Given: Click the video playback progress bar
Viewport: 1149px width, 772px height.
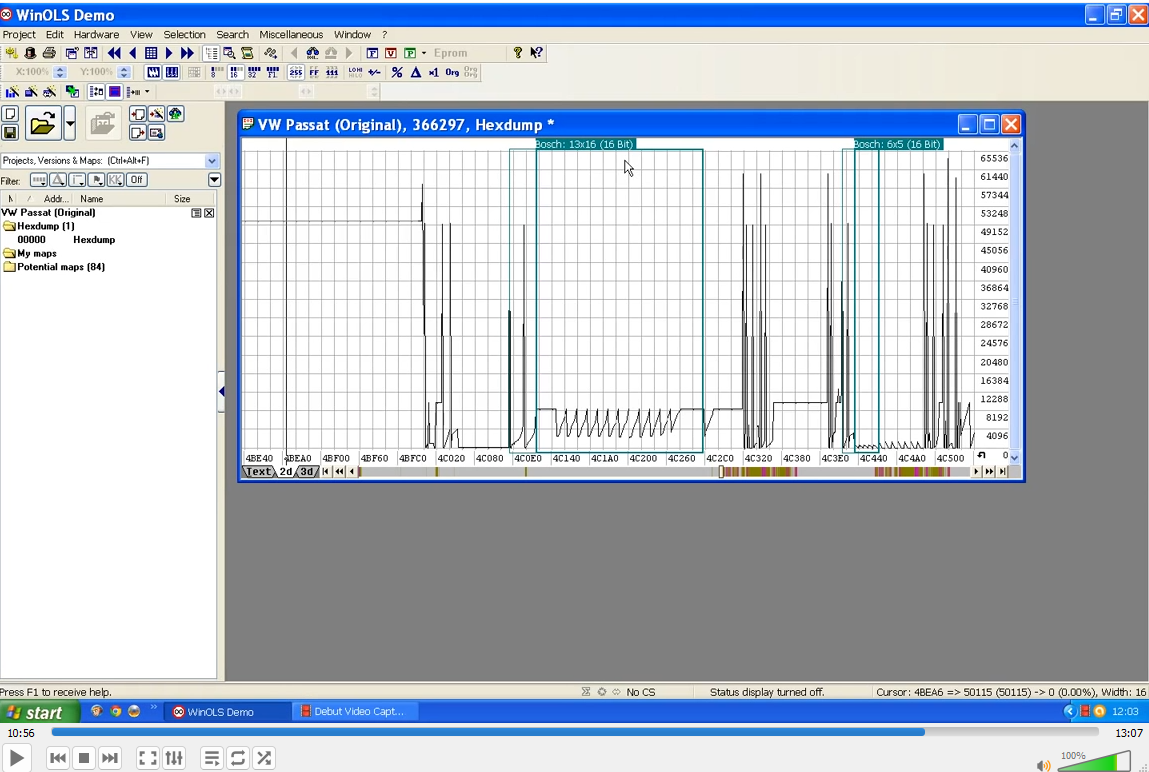Looking at the screenshot, I should 575,732.
